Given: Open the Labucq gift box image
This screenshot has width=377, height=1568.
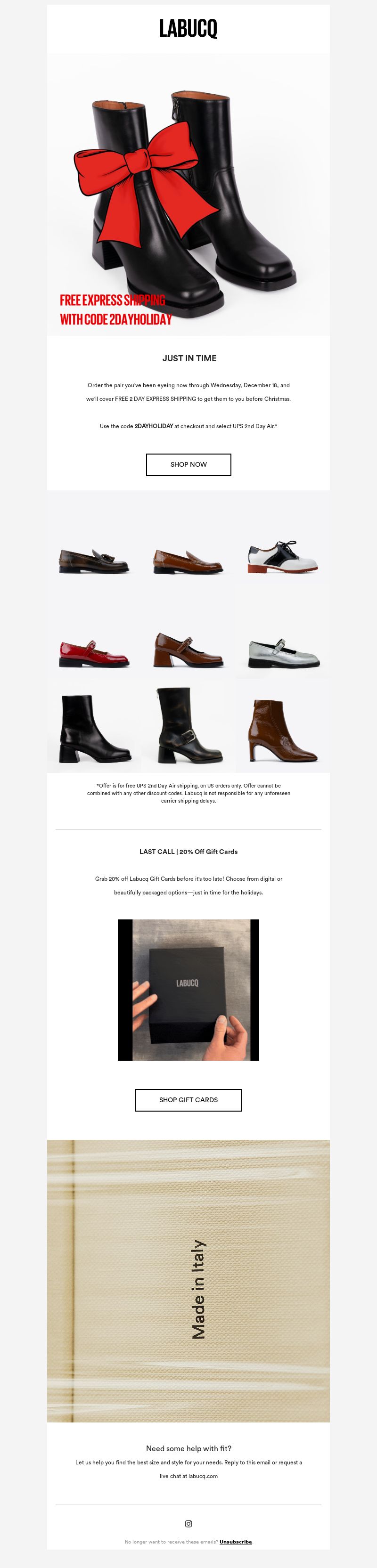Looking at the screenshot, I should (188, 990).
